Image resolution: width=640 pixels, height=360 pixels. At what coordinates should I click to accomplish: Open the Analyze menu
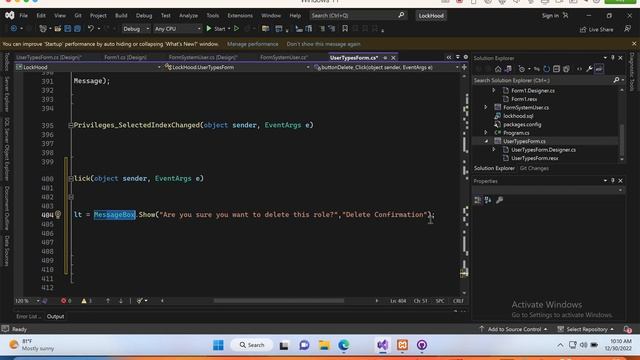click(x=188, y=16)
